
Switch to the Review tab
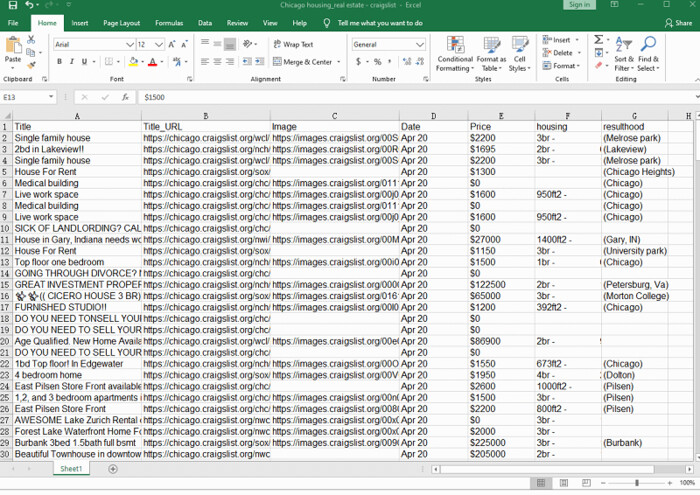pos(237,23)
